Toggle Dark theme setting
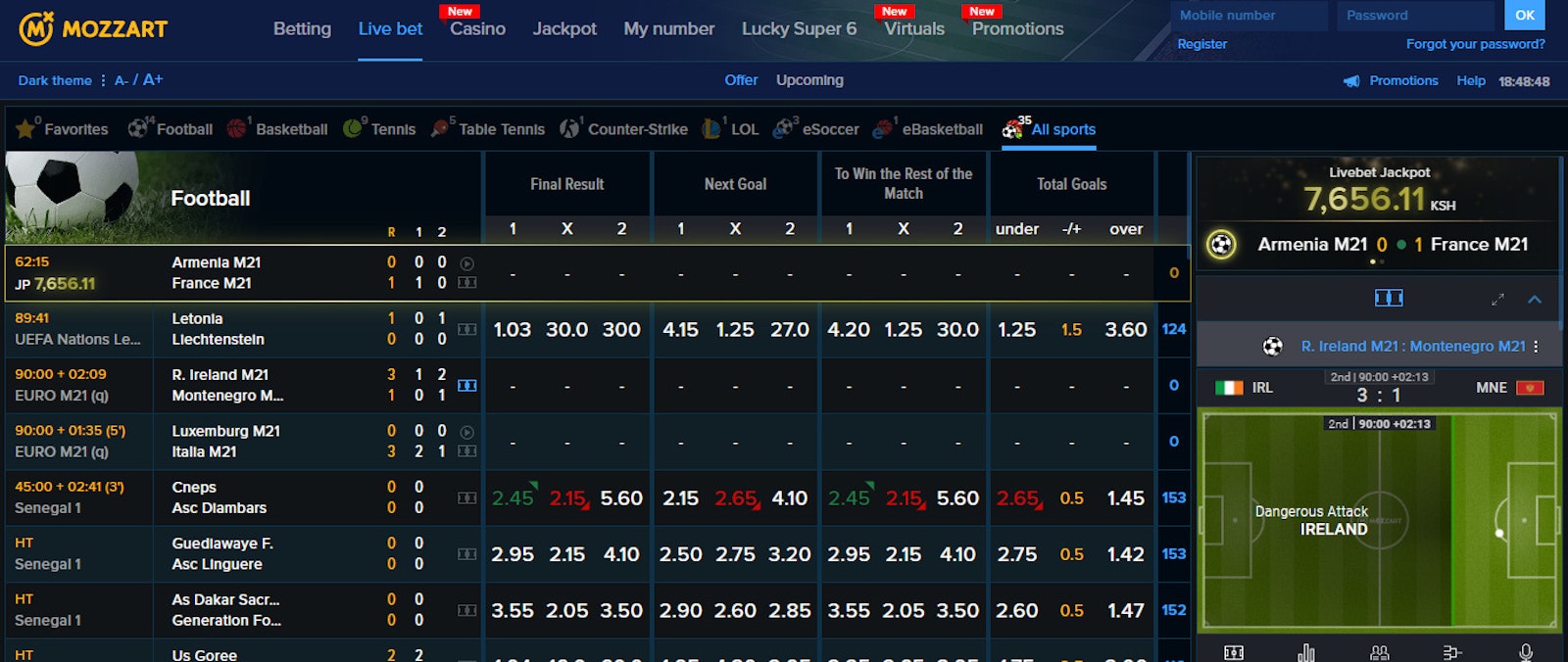Image resolution: width=1568 pixels, height=662 pixels. pos(55,80)
